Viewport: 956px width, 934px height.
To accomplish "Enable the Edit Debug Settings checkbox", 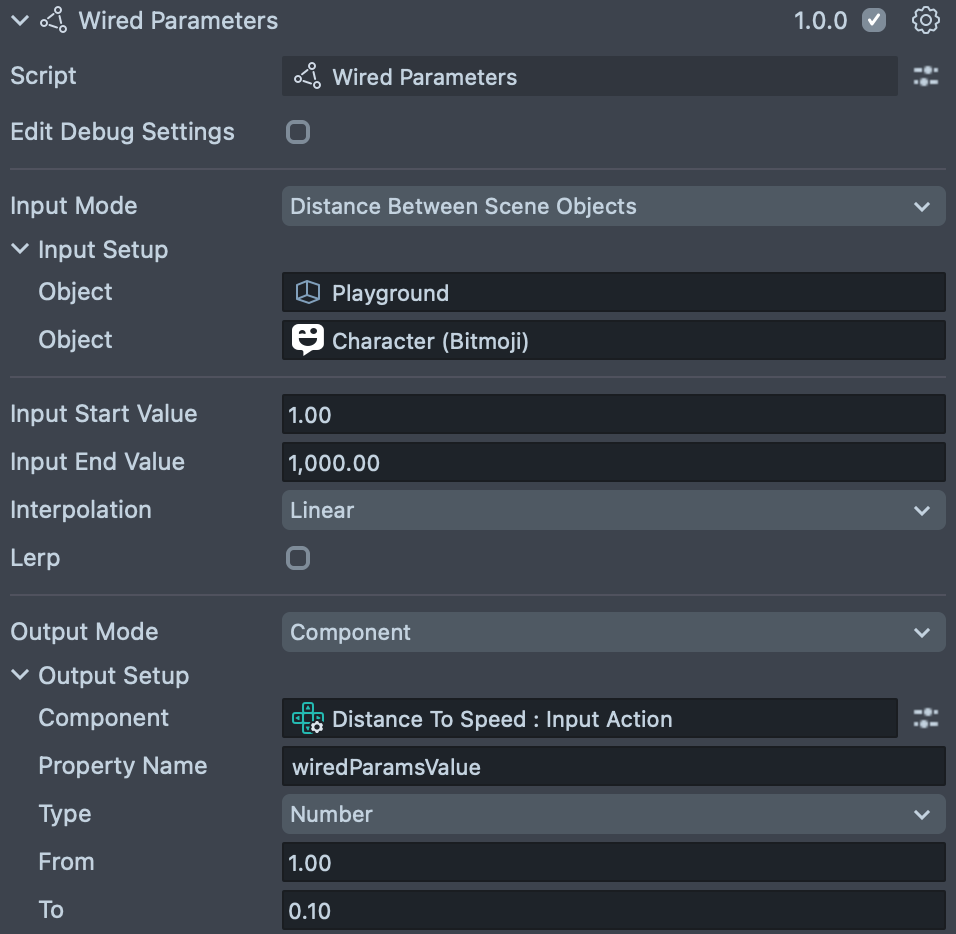I will (x=298, y=132).
